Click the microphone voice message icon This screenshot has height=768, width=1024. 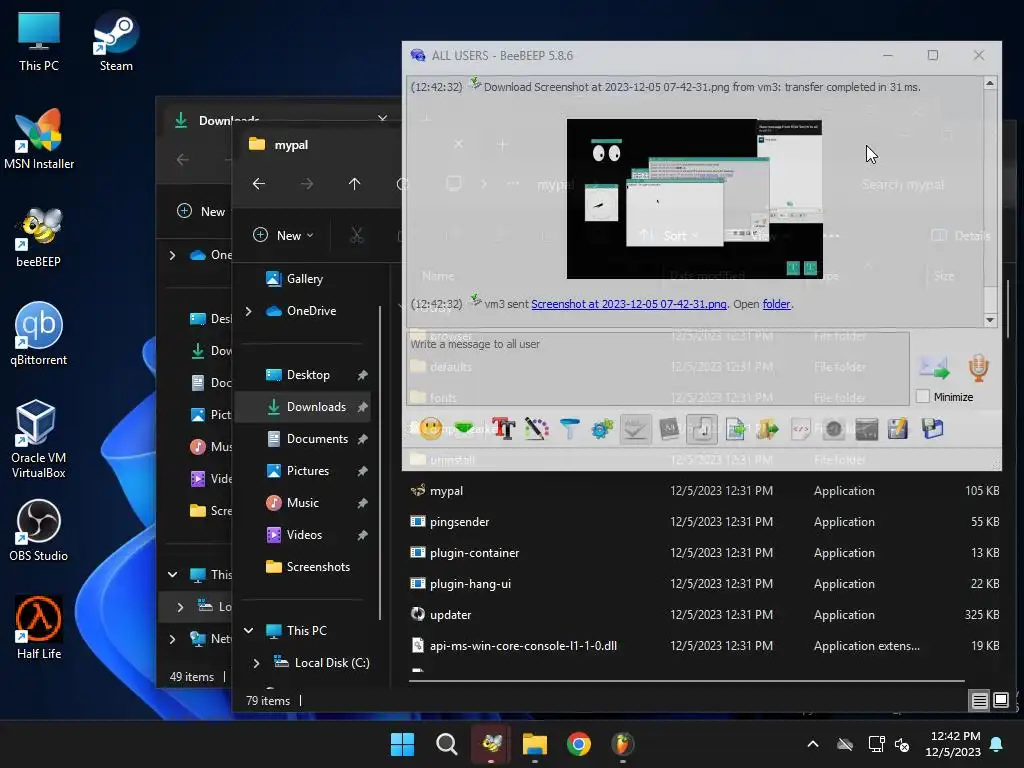pyautogui.click(x=978, y=368)
